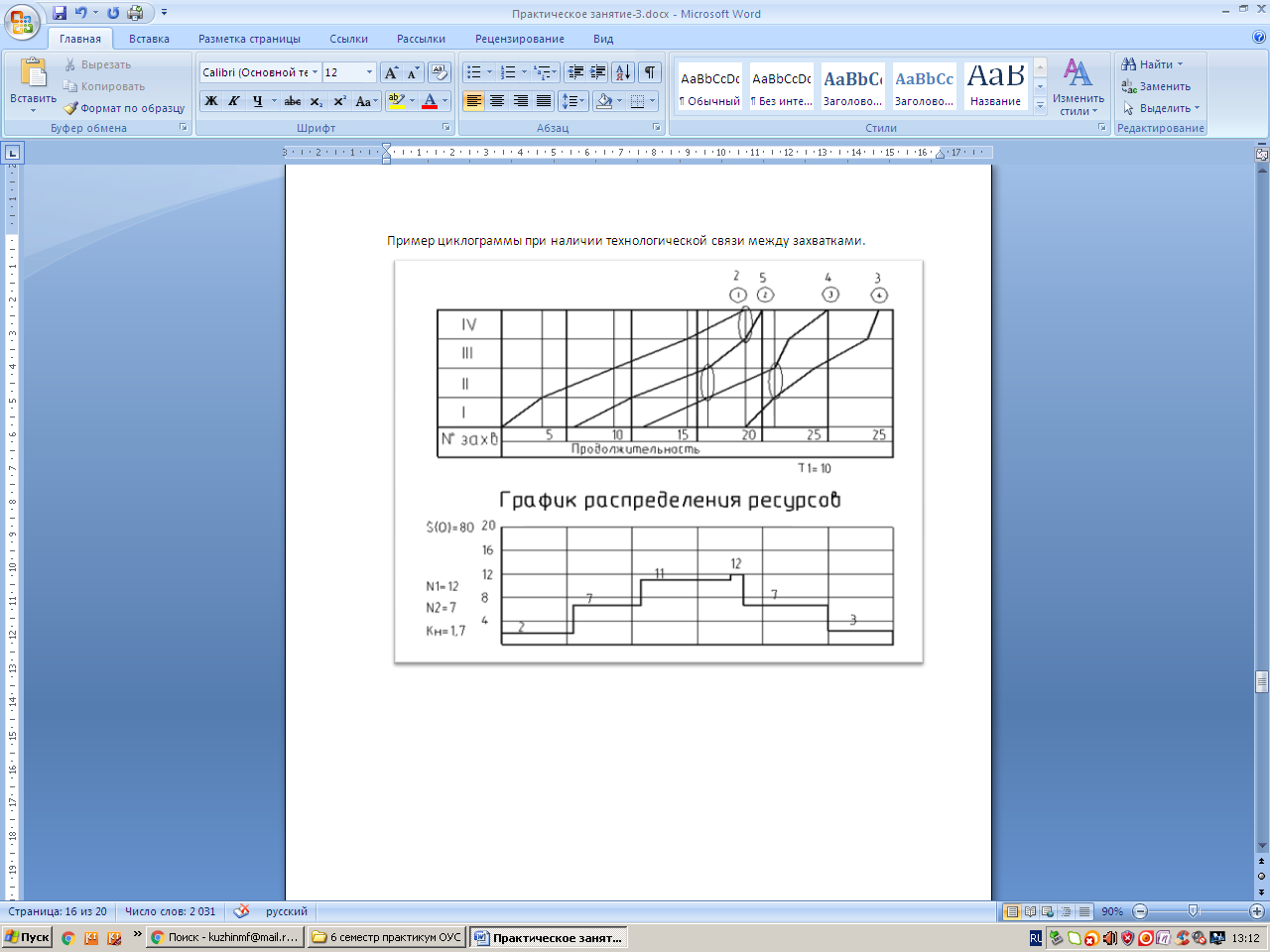Screen dimensions: 1270x952
Task: Click the tab selector box left of ruler
Action: point(13,153)
